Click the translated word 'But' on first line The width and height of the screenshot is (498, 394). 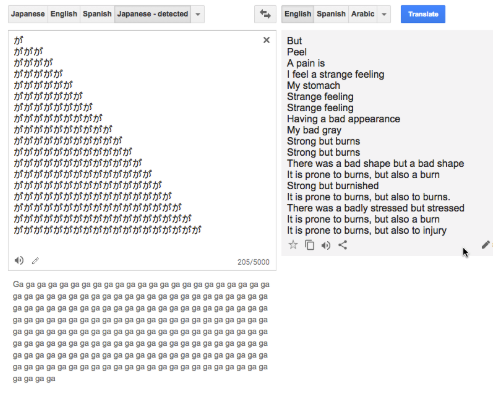pyautogui.click(x=294, y=41)
